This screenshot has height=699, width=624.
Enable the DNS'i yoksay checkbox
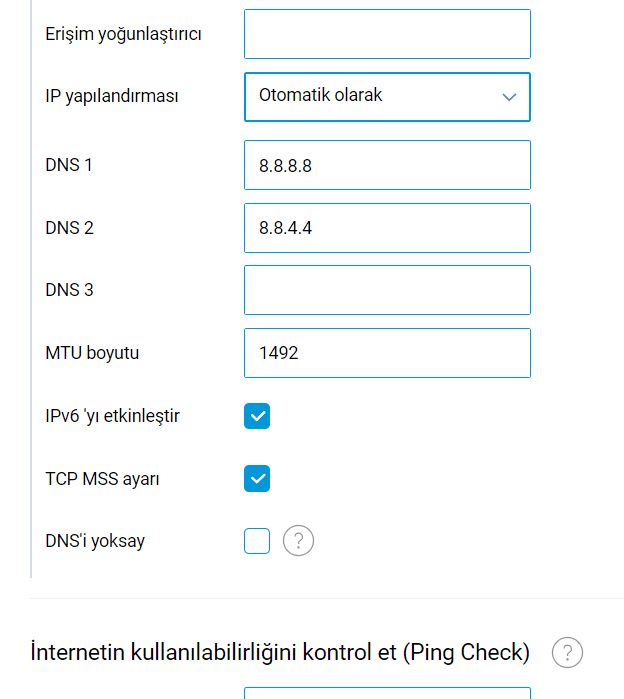tap(257, 541)
